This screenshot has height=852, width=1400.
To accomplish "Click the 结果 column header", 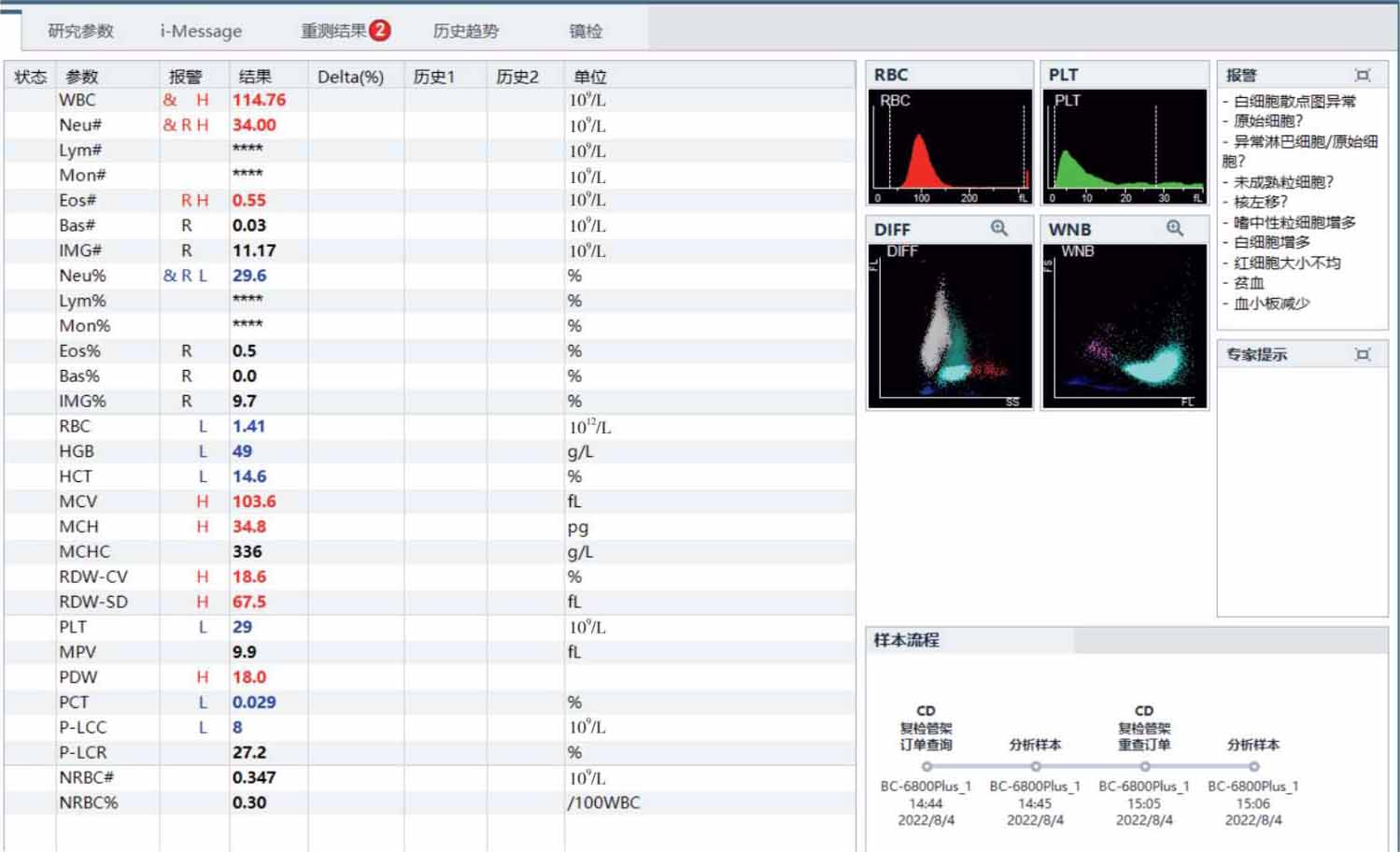I will pos(255,77).
